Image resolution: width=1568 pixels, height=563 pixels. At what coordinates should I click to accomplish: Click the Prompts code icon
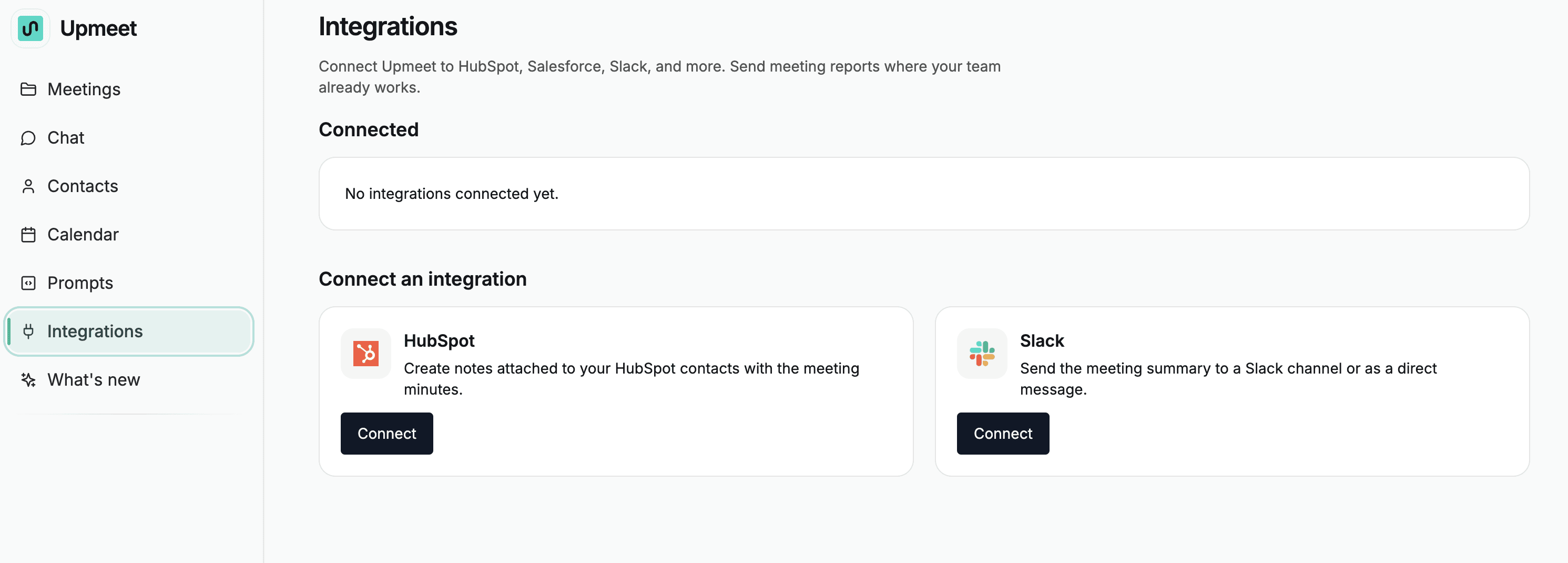(x=28, y=283)
